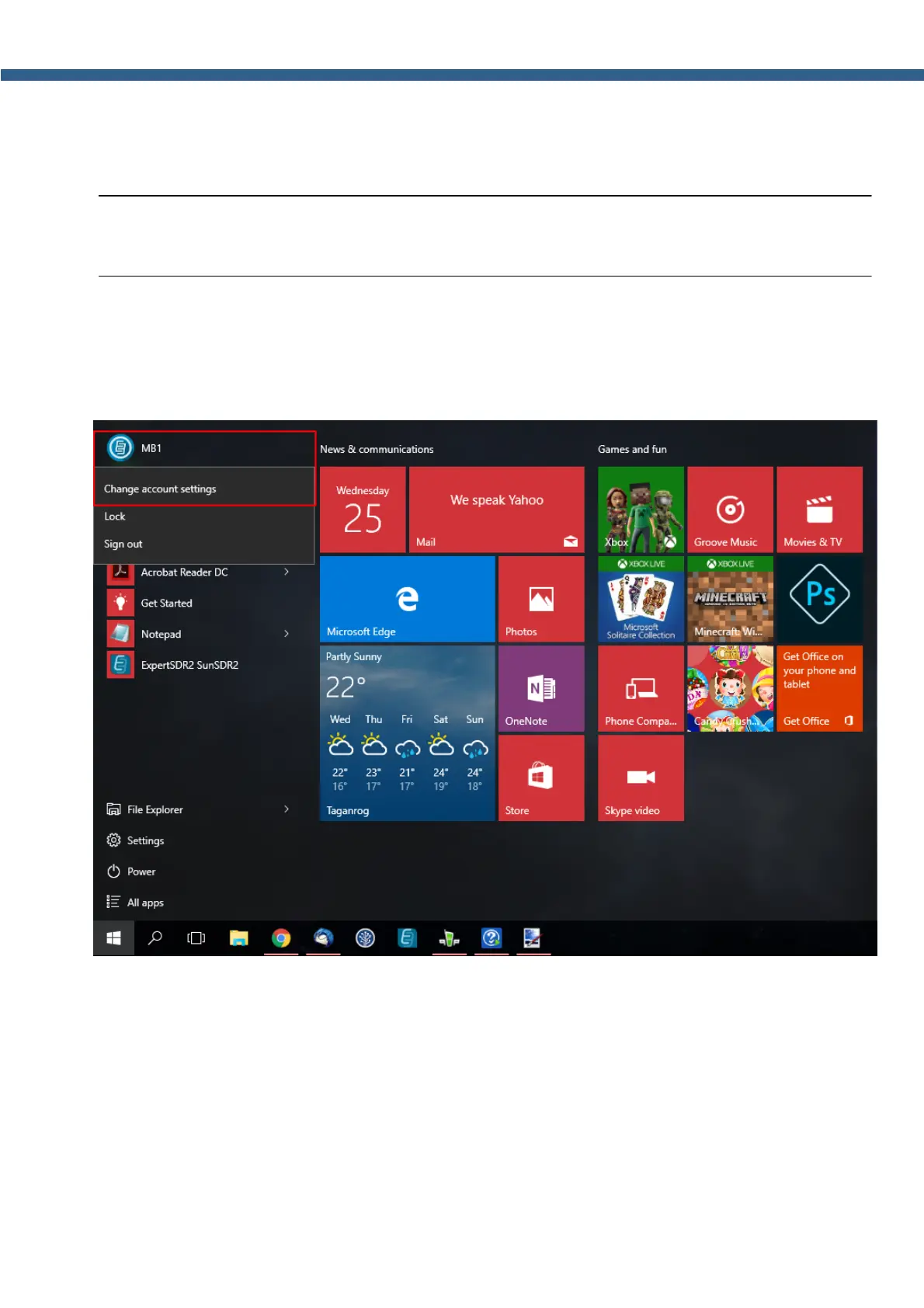Open Photoshop Express tile
Screen dimensions: 924x1308
819,599
